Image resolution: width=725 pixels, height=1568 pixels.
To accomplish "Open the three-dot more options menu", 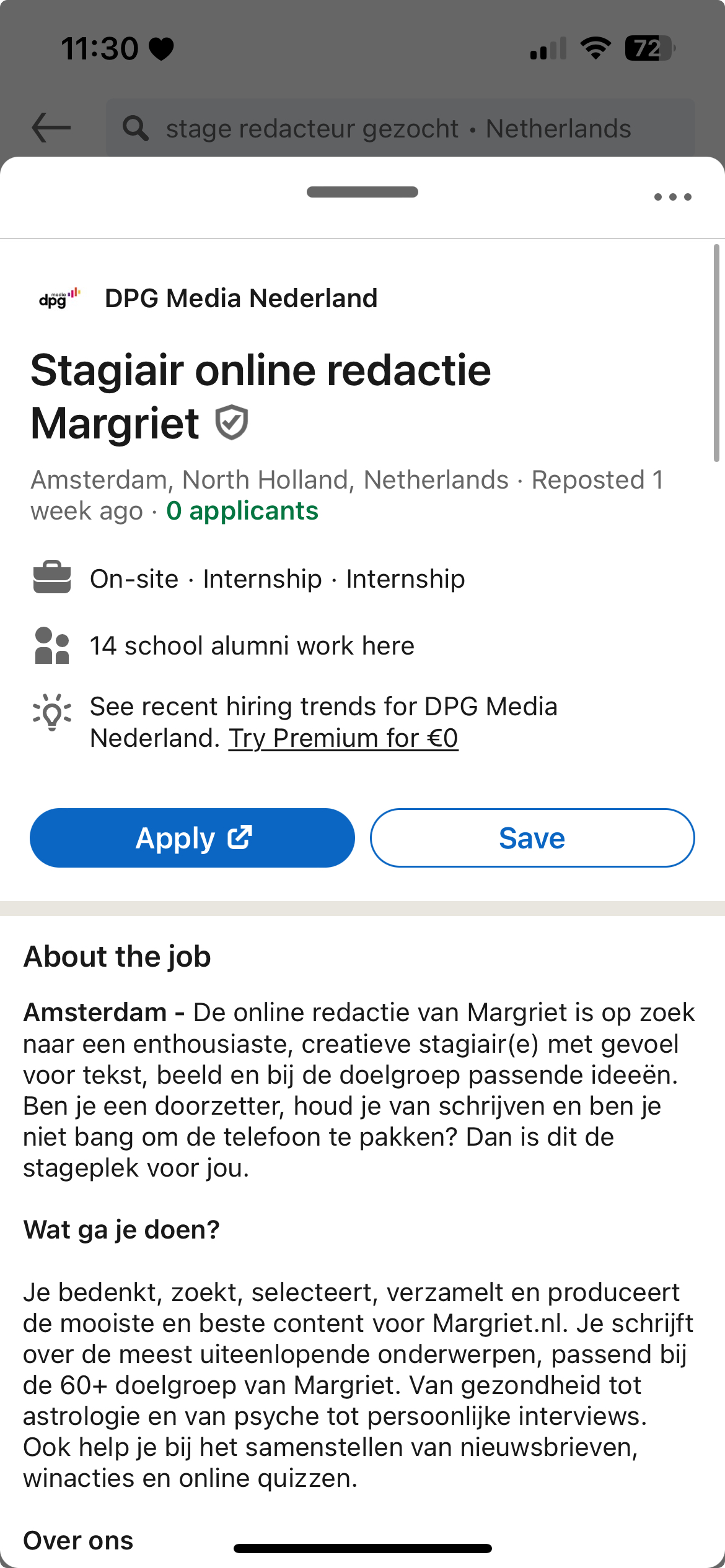I will point(672,197).
